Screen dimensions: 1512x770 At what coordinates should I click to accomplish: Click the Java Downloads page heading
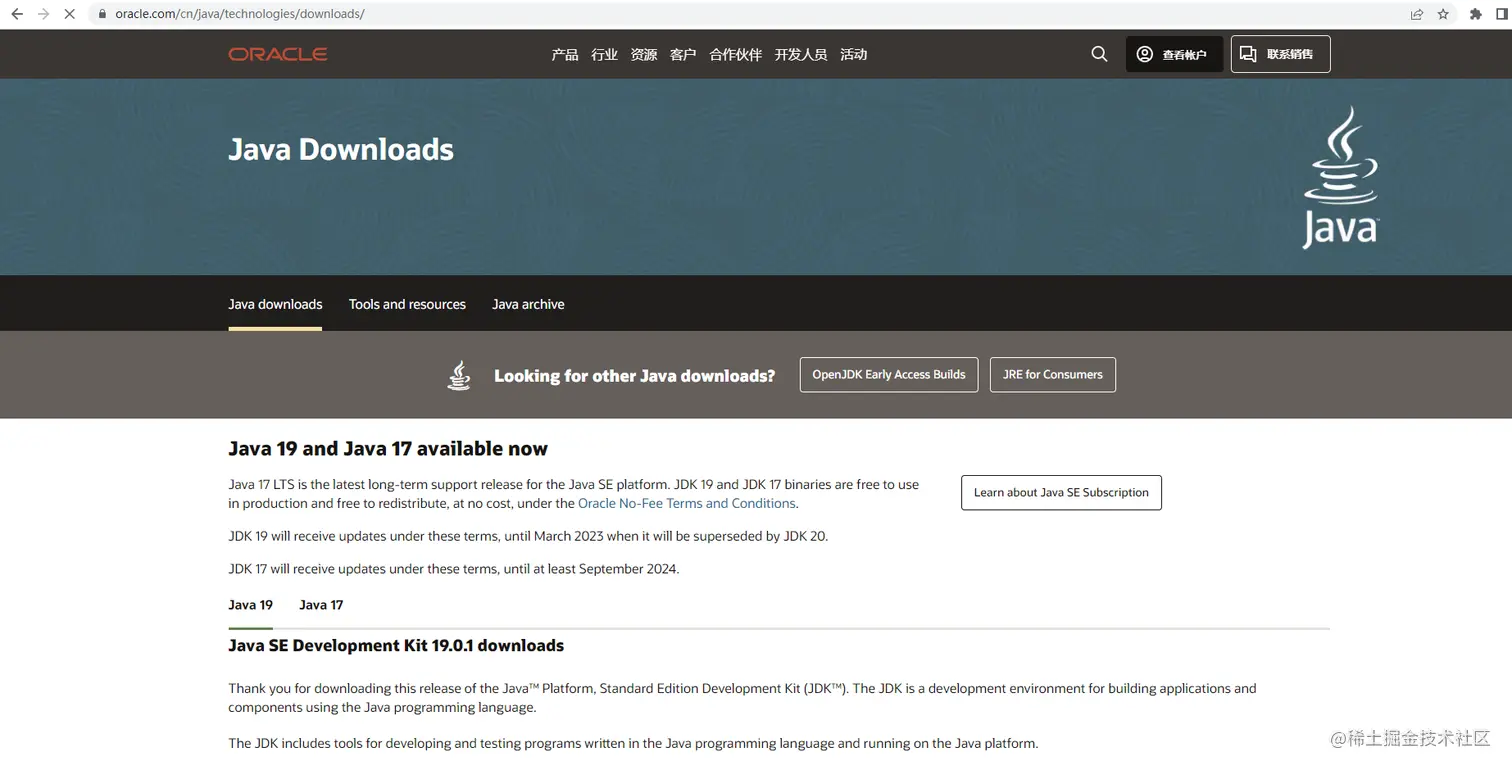point(341,149)
